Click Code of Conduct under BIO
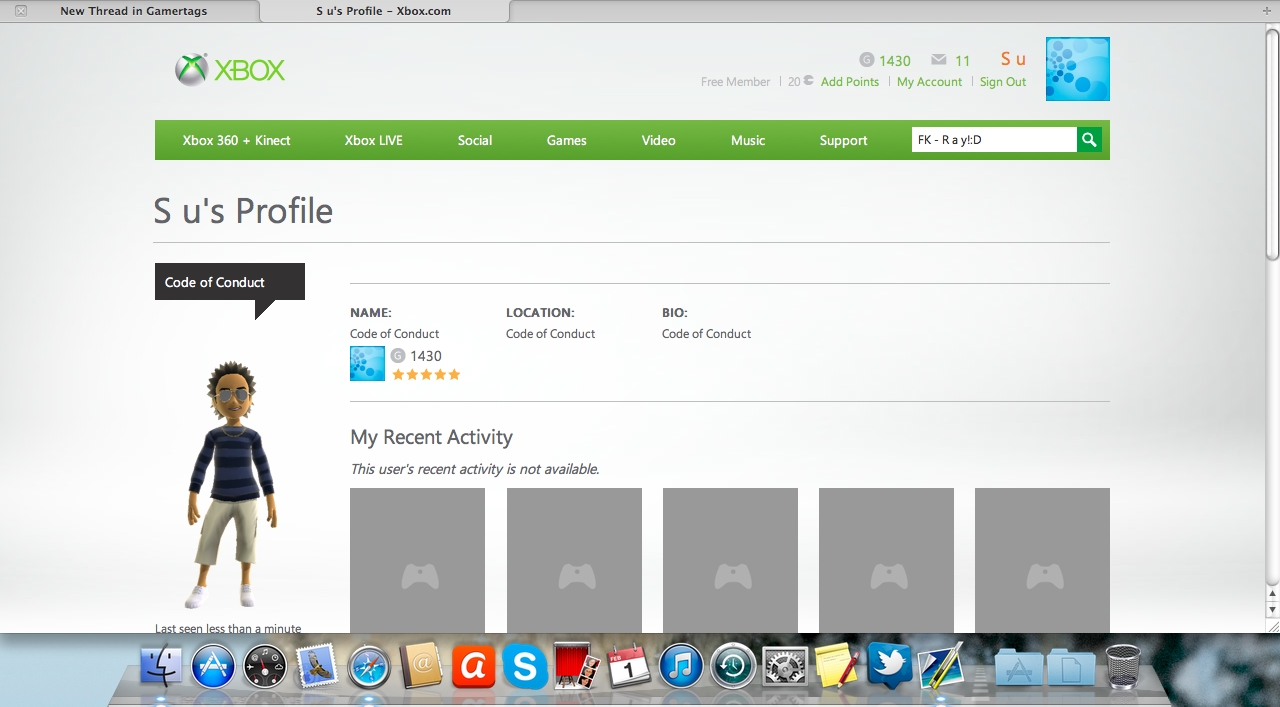The height and width of the screenshot is (707, 1280). click(x=706, y=334)
